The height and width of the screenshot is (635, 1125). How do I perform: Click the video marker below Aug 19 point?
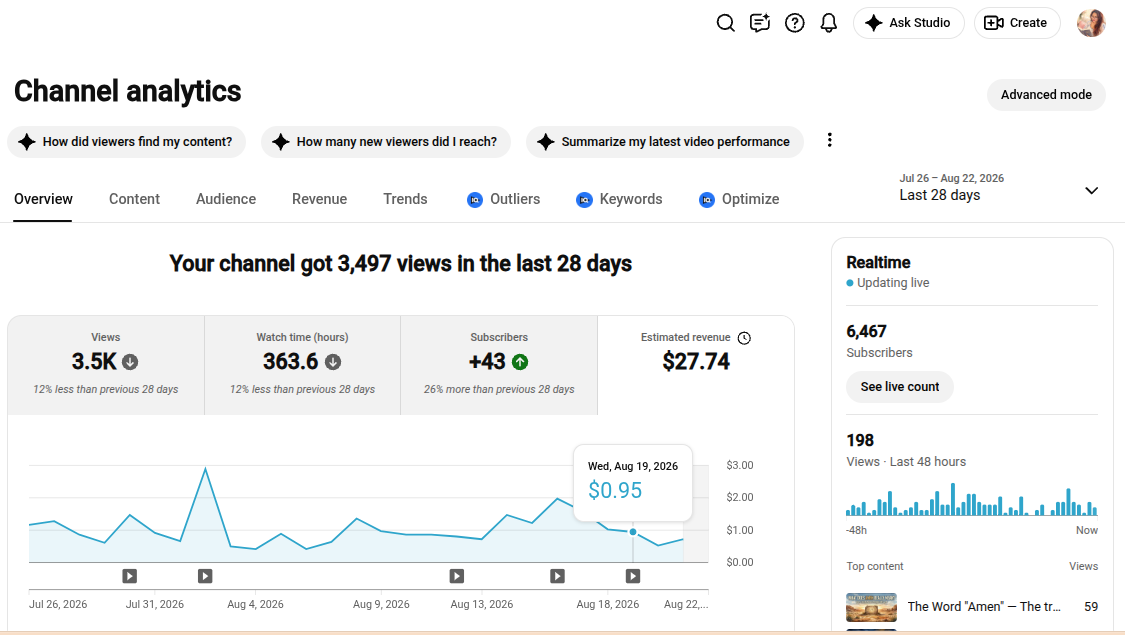pos(632,576)
